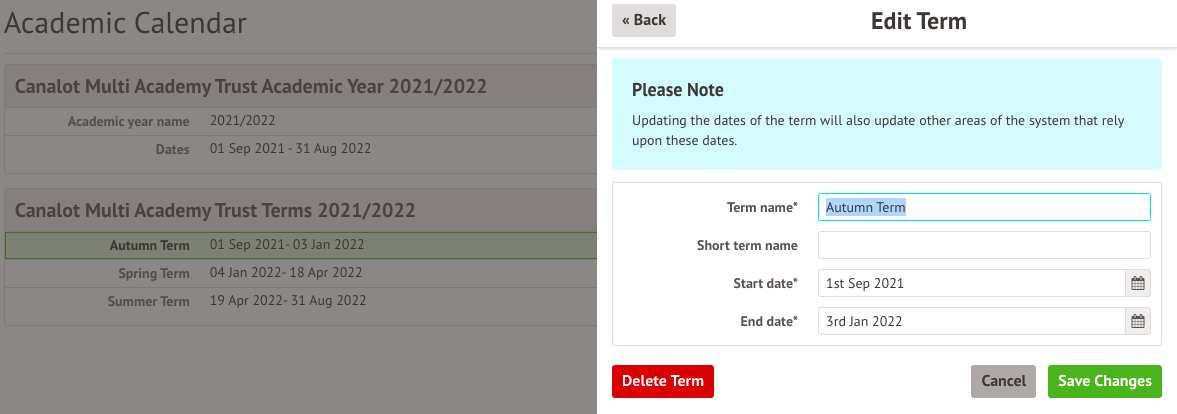
Task: Click the End date text field
Action: tap(971, 321)
